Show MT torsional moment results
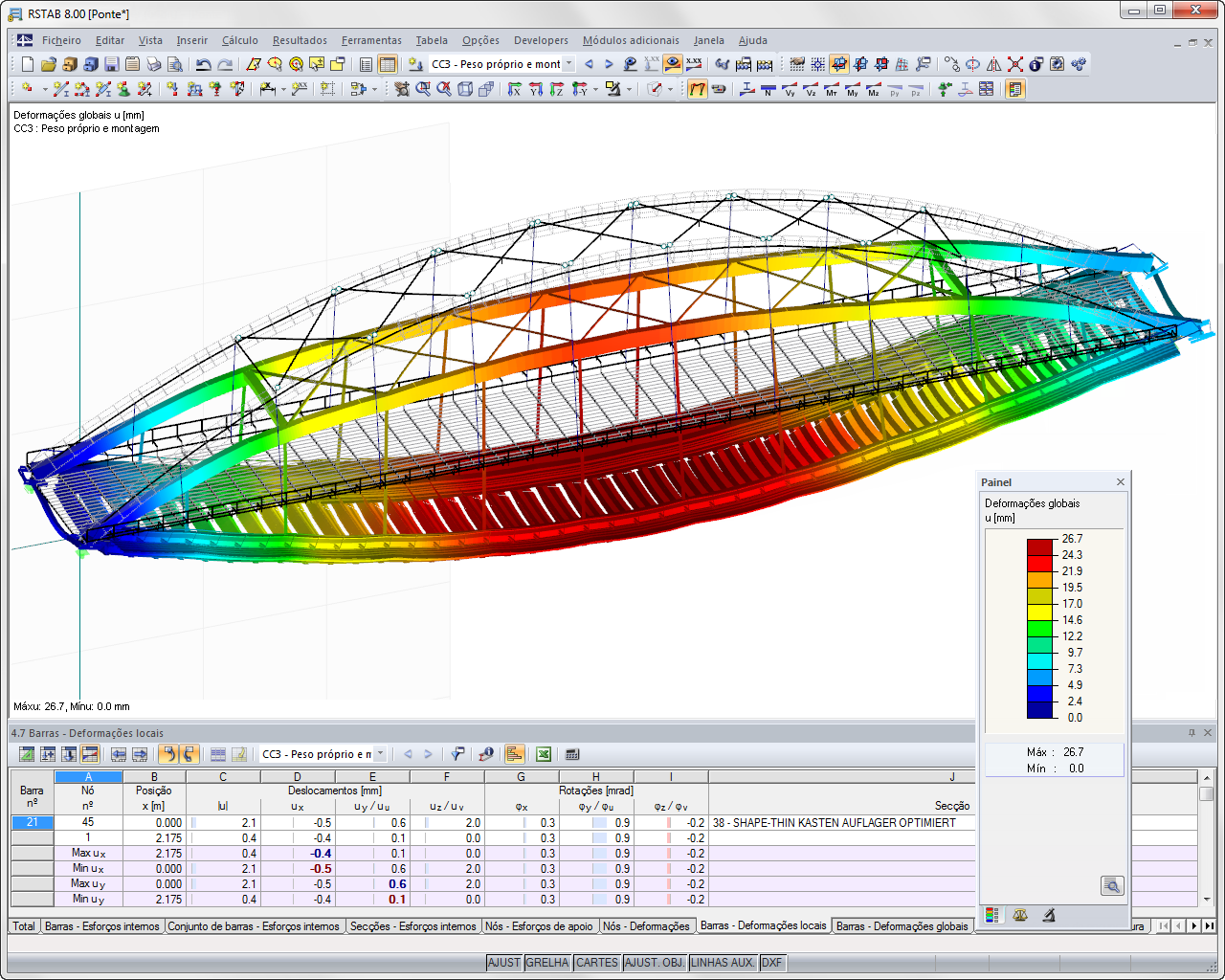Viewport: 1225px width, 980px height. point(832,89)
